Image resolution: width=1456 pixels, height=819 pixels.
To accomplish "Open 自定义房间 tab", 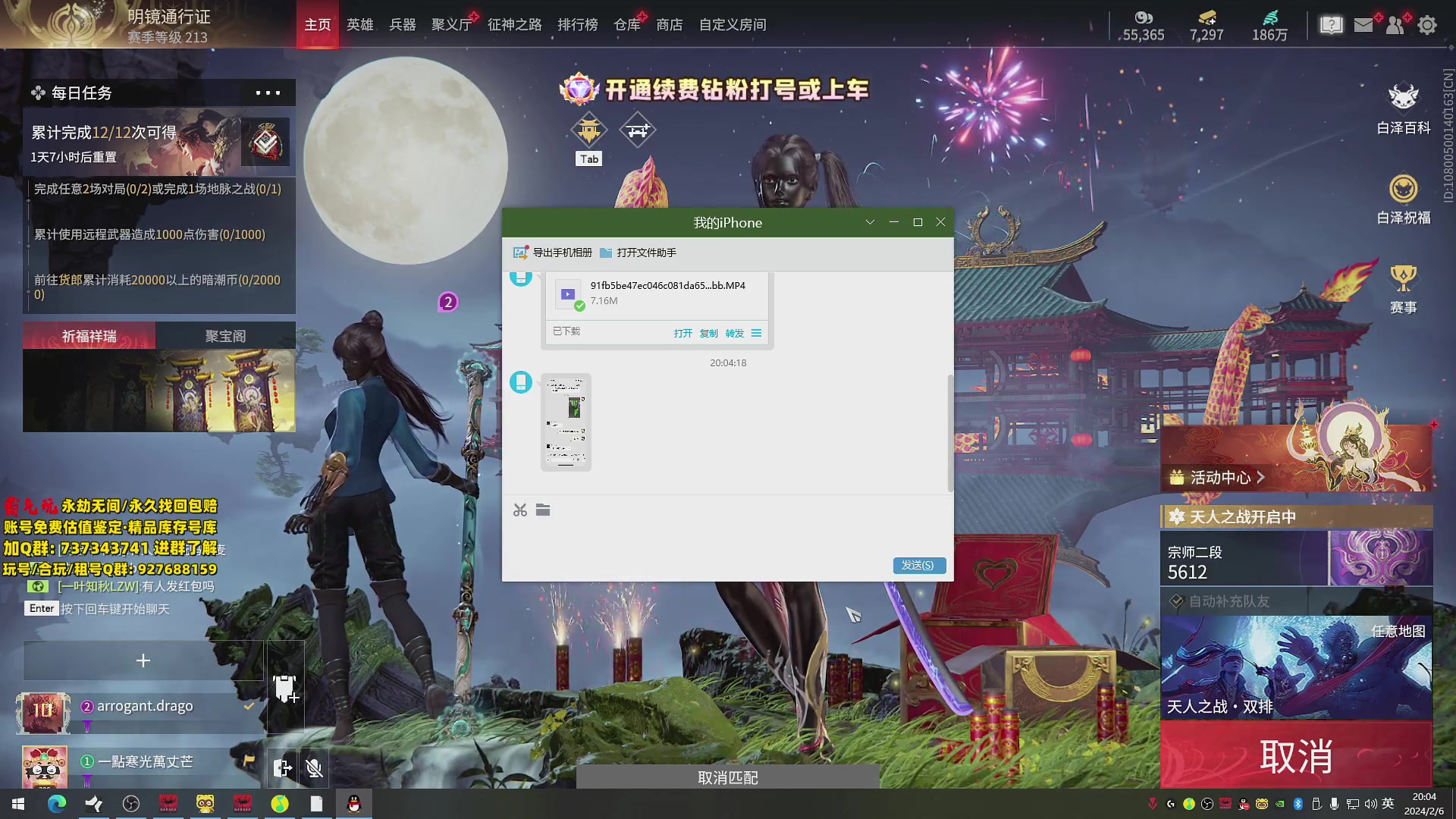I will click(733, 25).
